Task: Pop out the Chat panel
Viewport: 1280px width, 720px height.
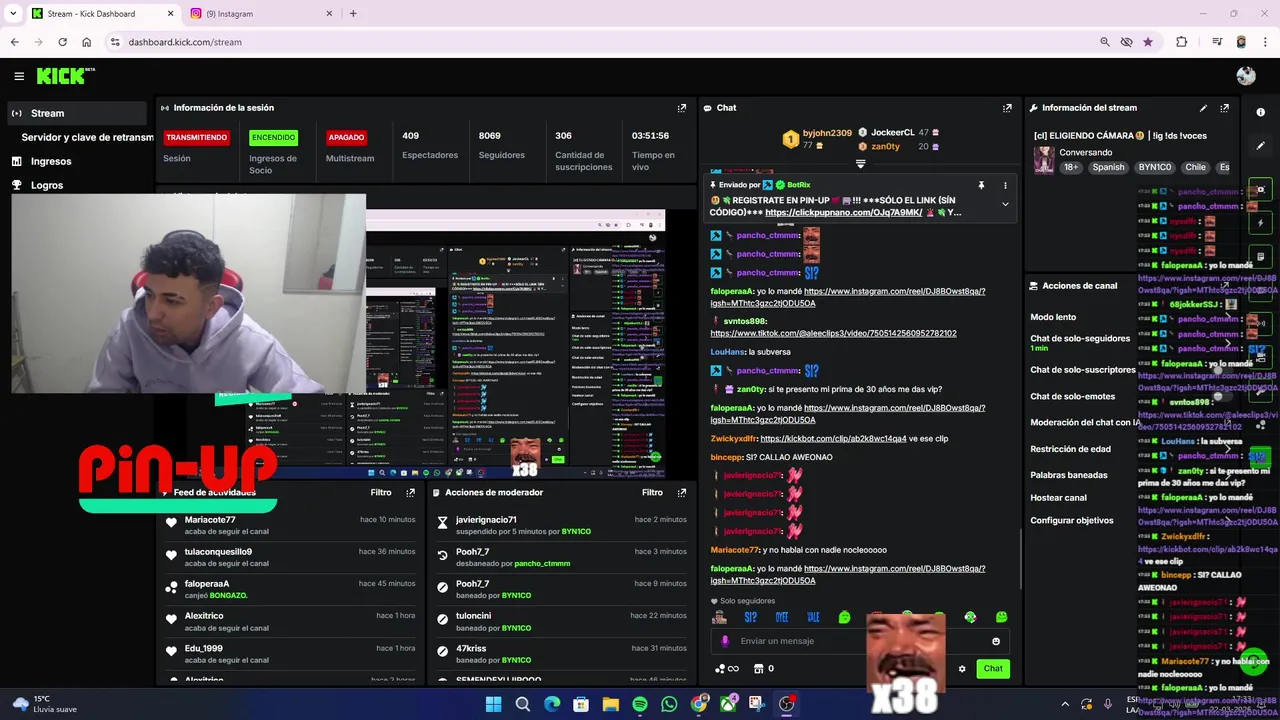Action: tap(1007, 108)
